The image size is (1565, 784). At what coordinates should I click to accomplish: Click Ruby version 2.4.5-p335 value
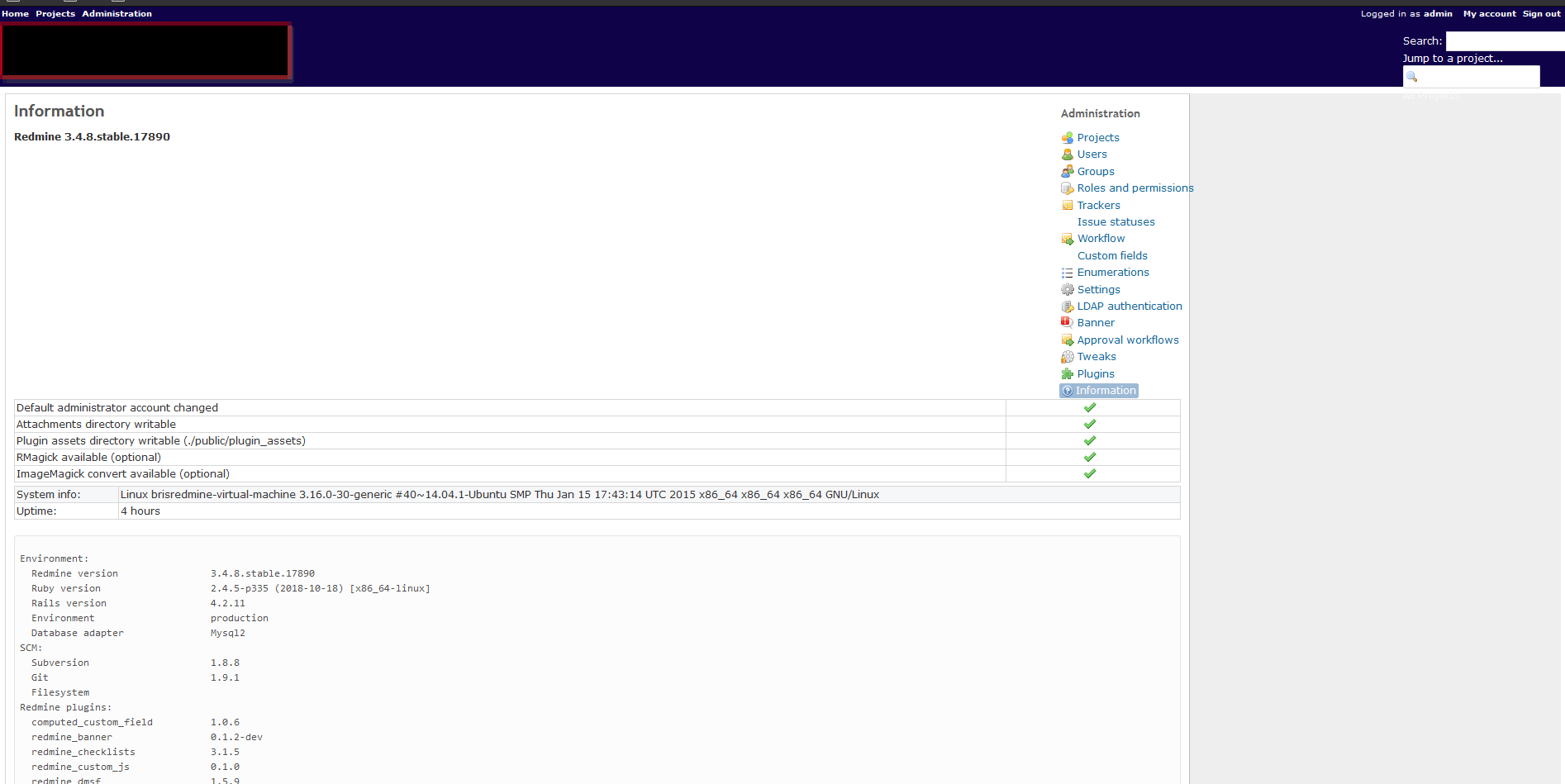(321, 589)
